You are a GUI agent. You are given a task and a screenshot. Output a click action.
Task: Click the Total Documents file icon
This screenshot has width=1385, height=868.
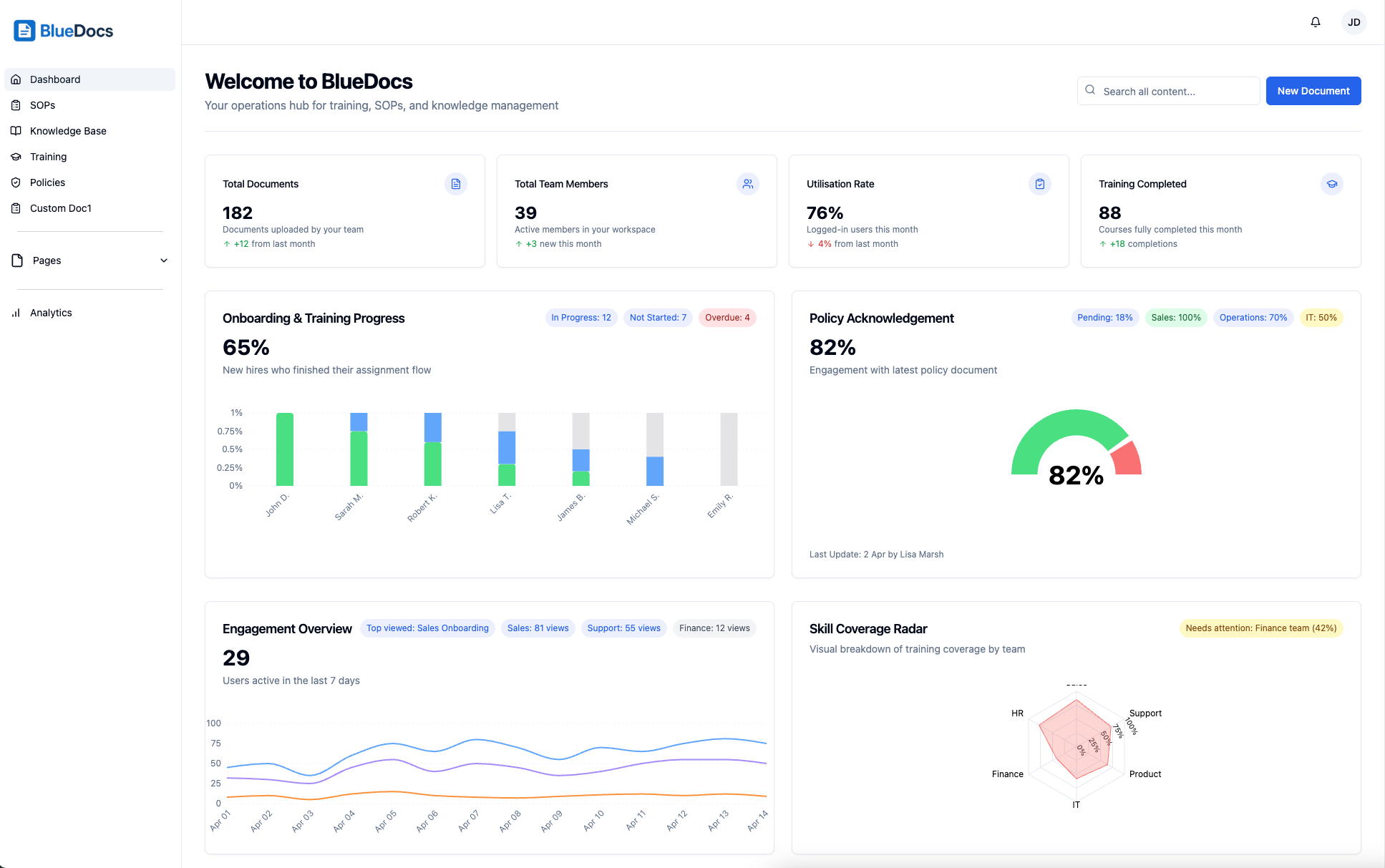[456, 184]
